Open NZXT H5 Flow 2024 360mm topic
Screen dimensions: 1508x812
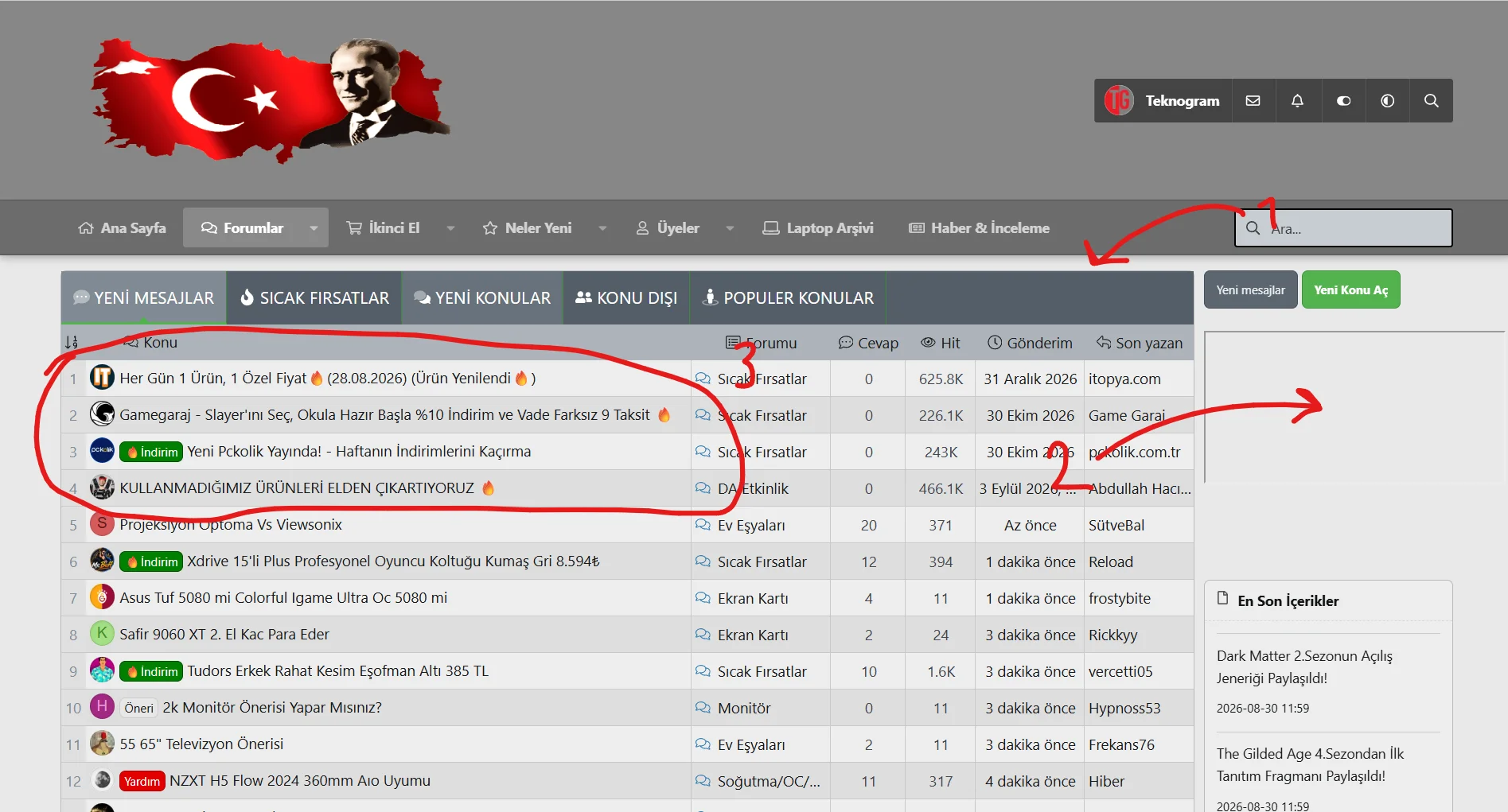point(300,780)
